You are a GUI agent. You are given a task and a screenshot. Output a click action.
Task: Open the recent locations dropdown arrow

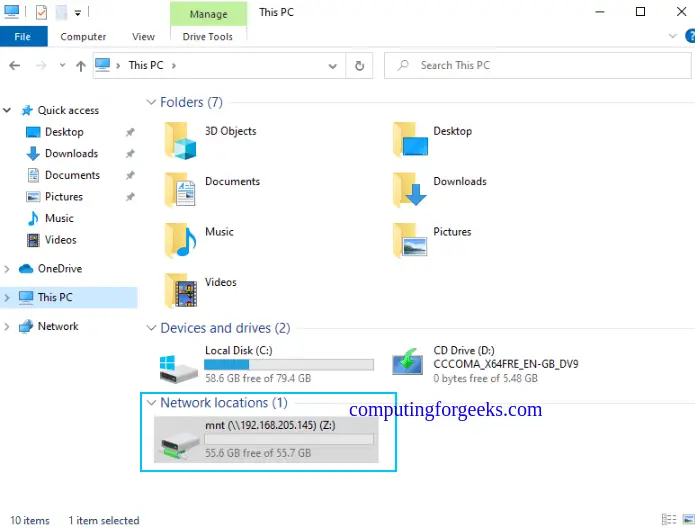[x=62, y=65]
